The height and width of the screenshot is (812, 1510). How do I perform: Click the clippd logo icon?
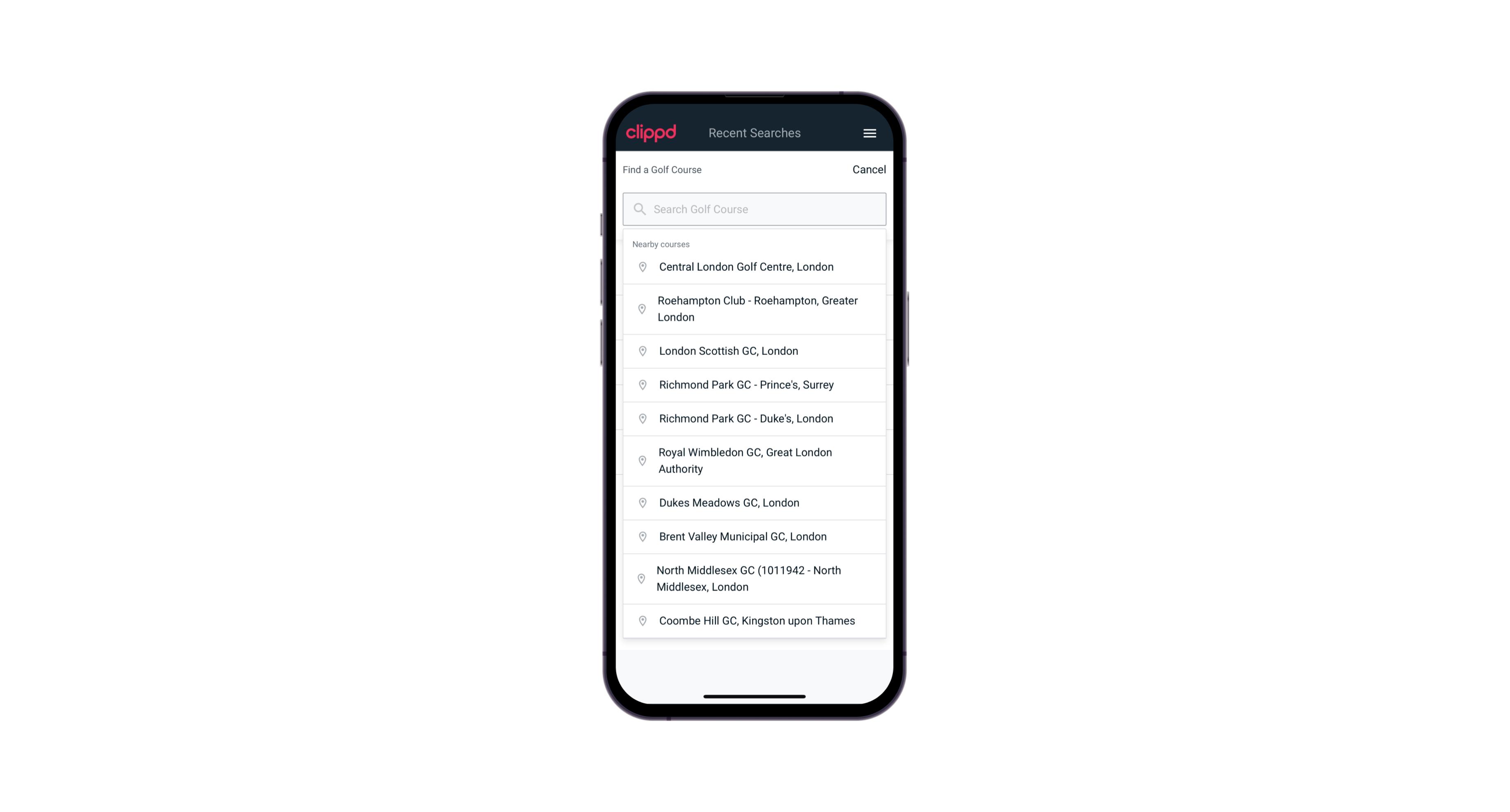pyautogui.click(x=652, y=133)
